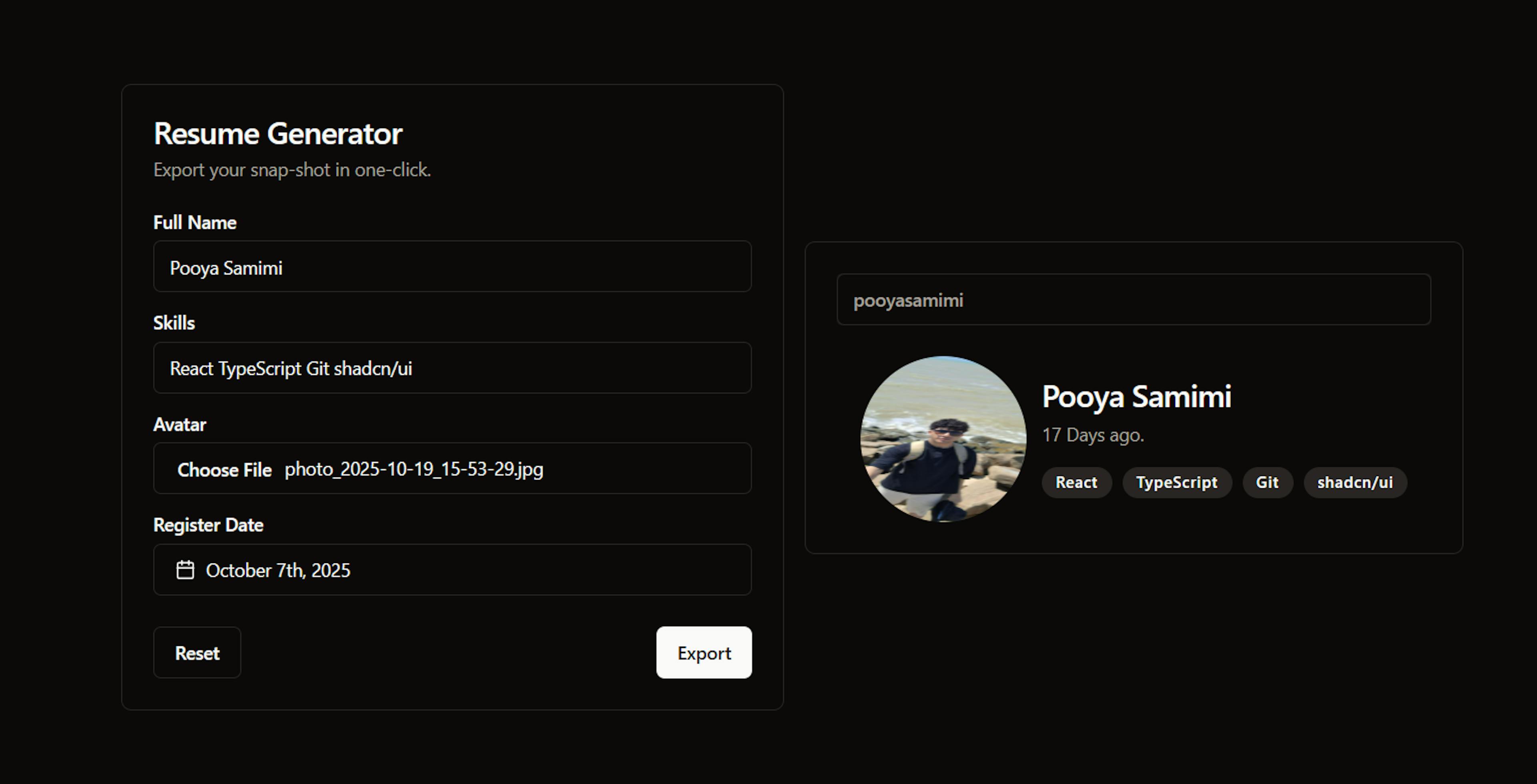Click the 17 Days ago text
1537x784 pixels.
coord(1093,435)
